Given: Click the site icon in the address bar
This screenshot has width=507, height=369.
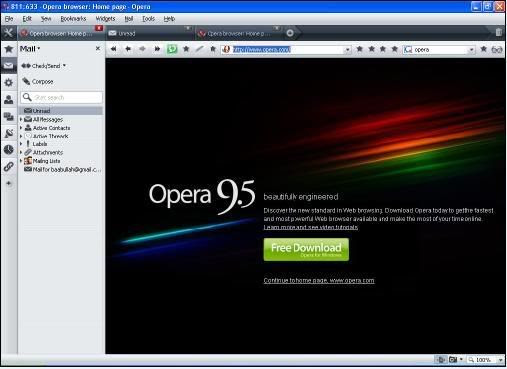Looking at the screenshot, I should pos(226,49).
